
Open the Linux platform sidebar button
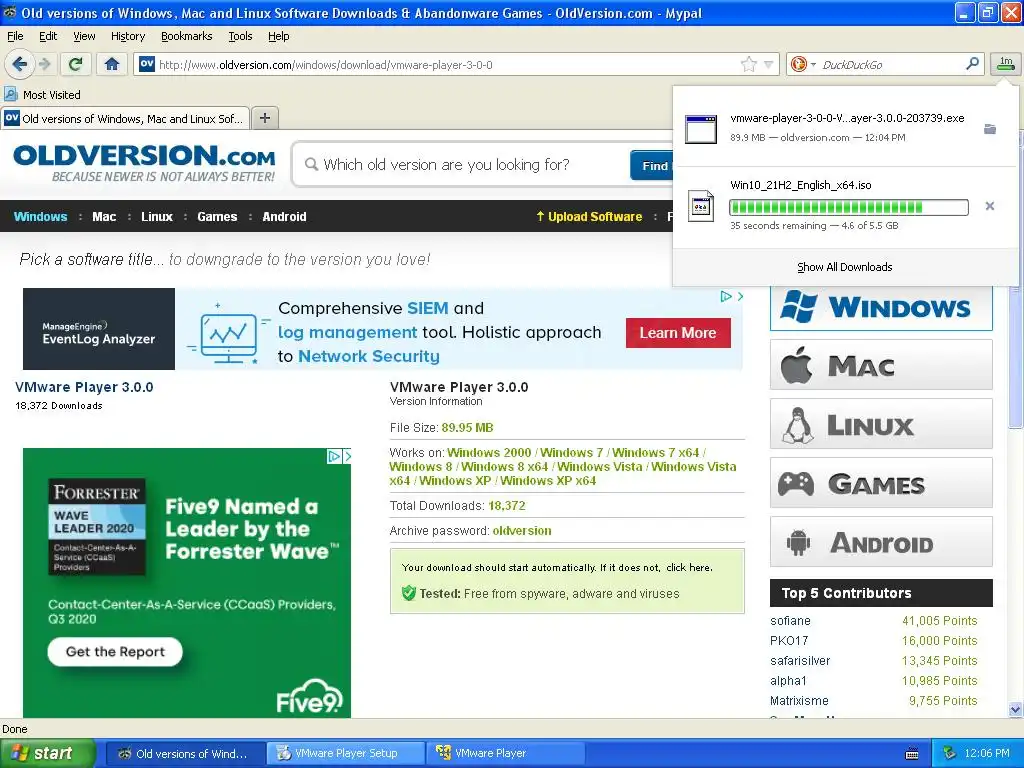point(881,424)
